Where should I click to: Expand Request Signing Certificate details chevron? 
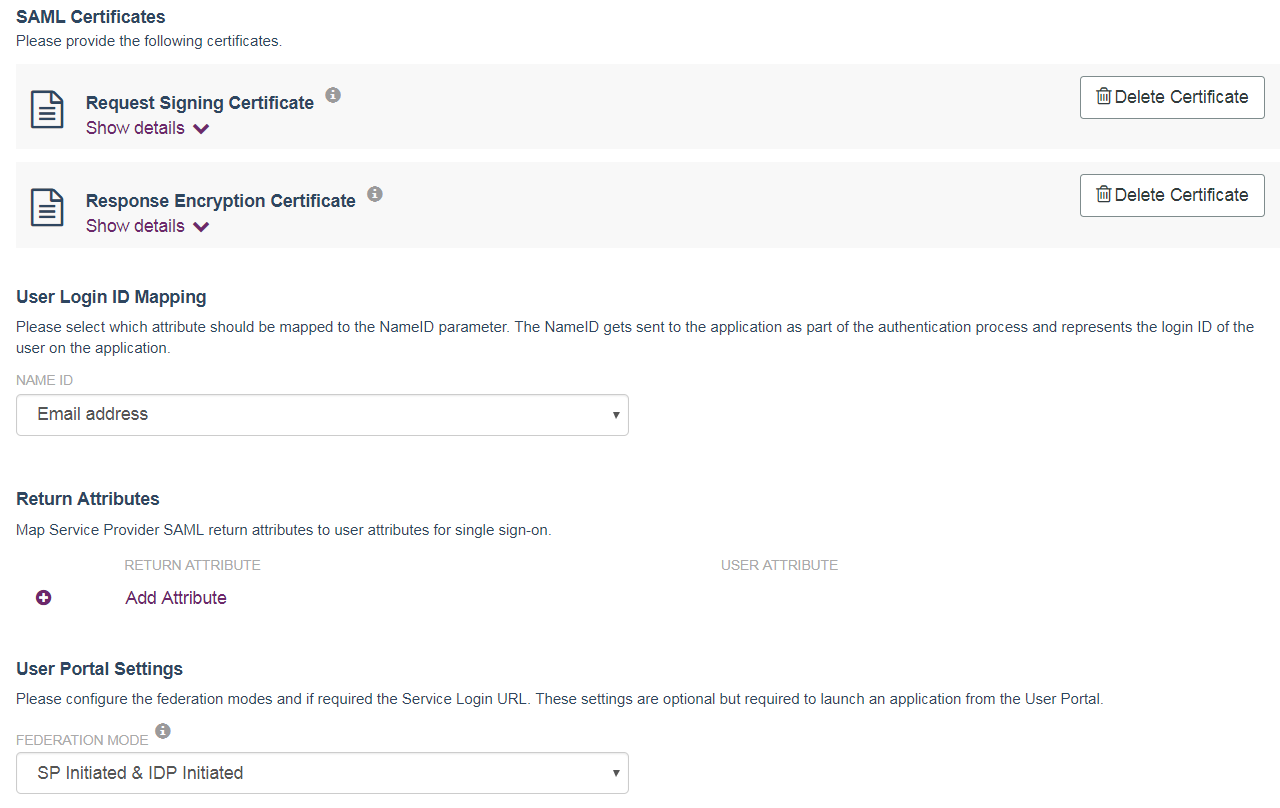[201, 129]
